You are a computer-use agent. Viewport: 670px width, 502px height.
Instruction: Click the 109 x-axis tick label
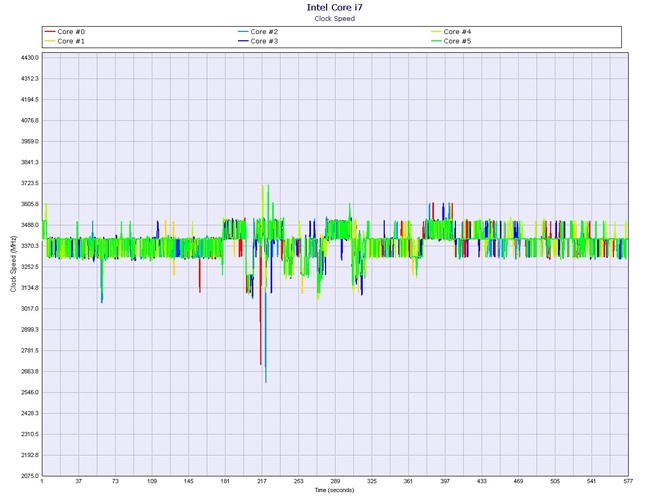(152, 481)
